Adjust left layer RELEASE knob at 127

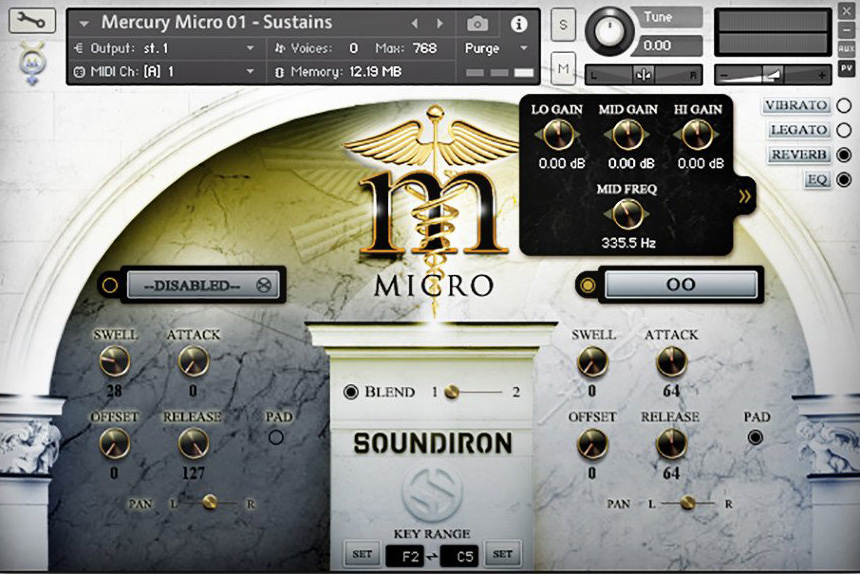coord(194,443)
